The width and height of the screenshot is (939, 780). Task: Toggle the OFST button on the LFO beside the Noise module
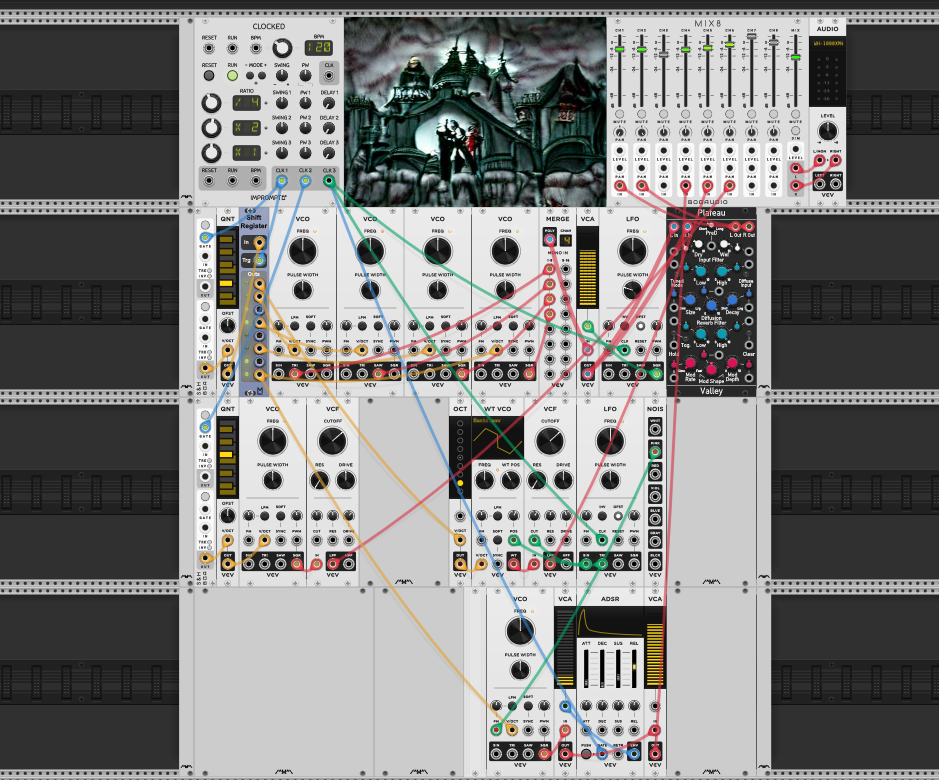618,516
